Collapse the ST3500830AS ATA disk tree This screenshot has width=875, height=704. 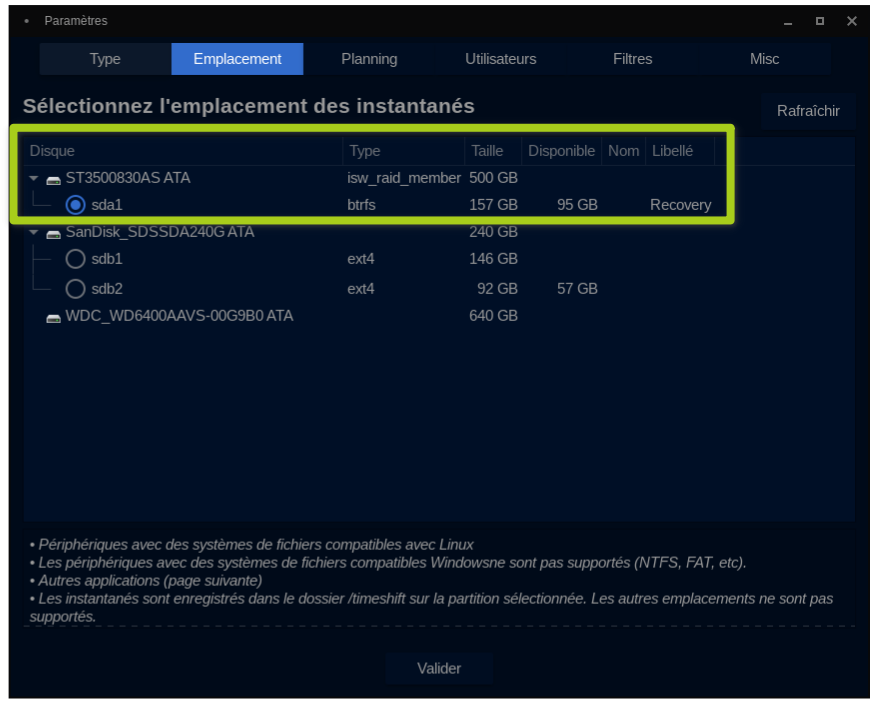click(x=34, y=178)
